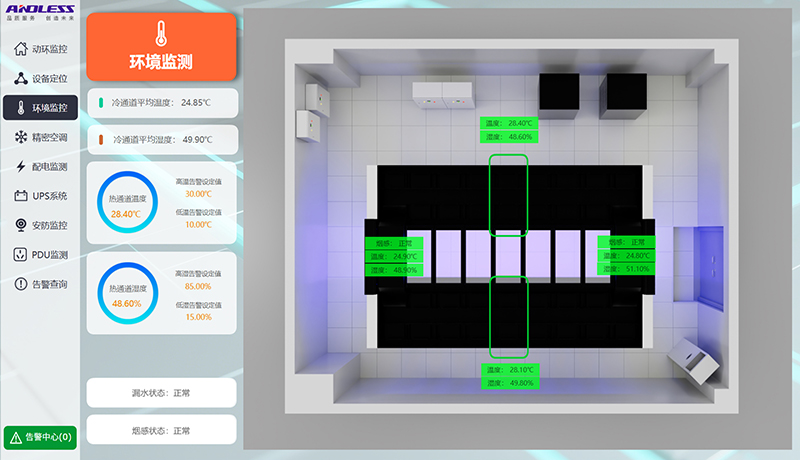Select the top sensor label showing 48.60% humidity
Image resolution: width=800 pixels, height=460 pixels.
[508, 136]
